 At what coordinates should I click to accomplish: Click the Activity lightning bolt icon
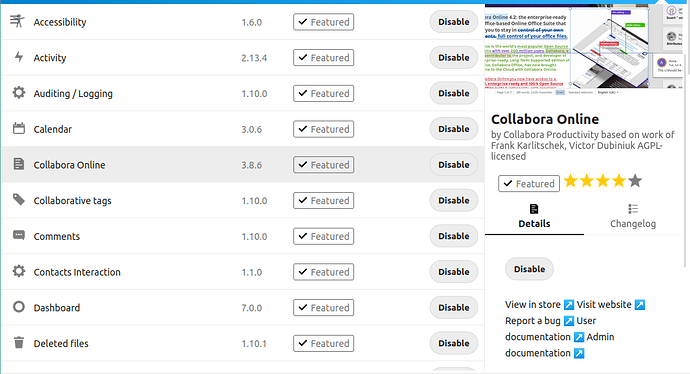click(x=18, y=57)
